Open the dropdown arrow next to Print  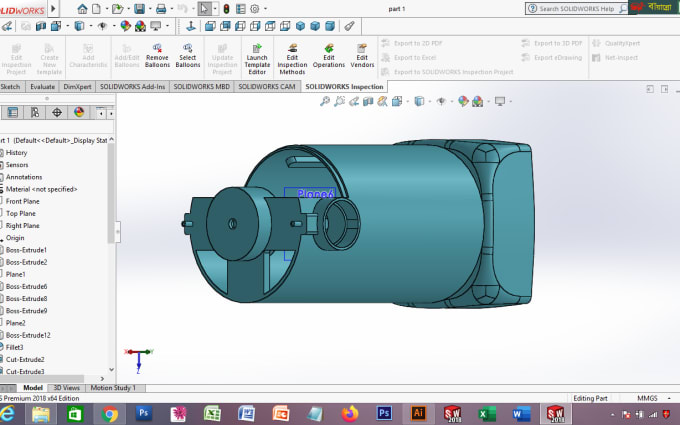coord(172,9)
